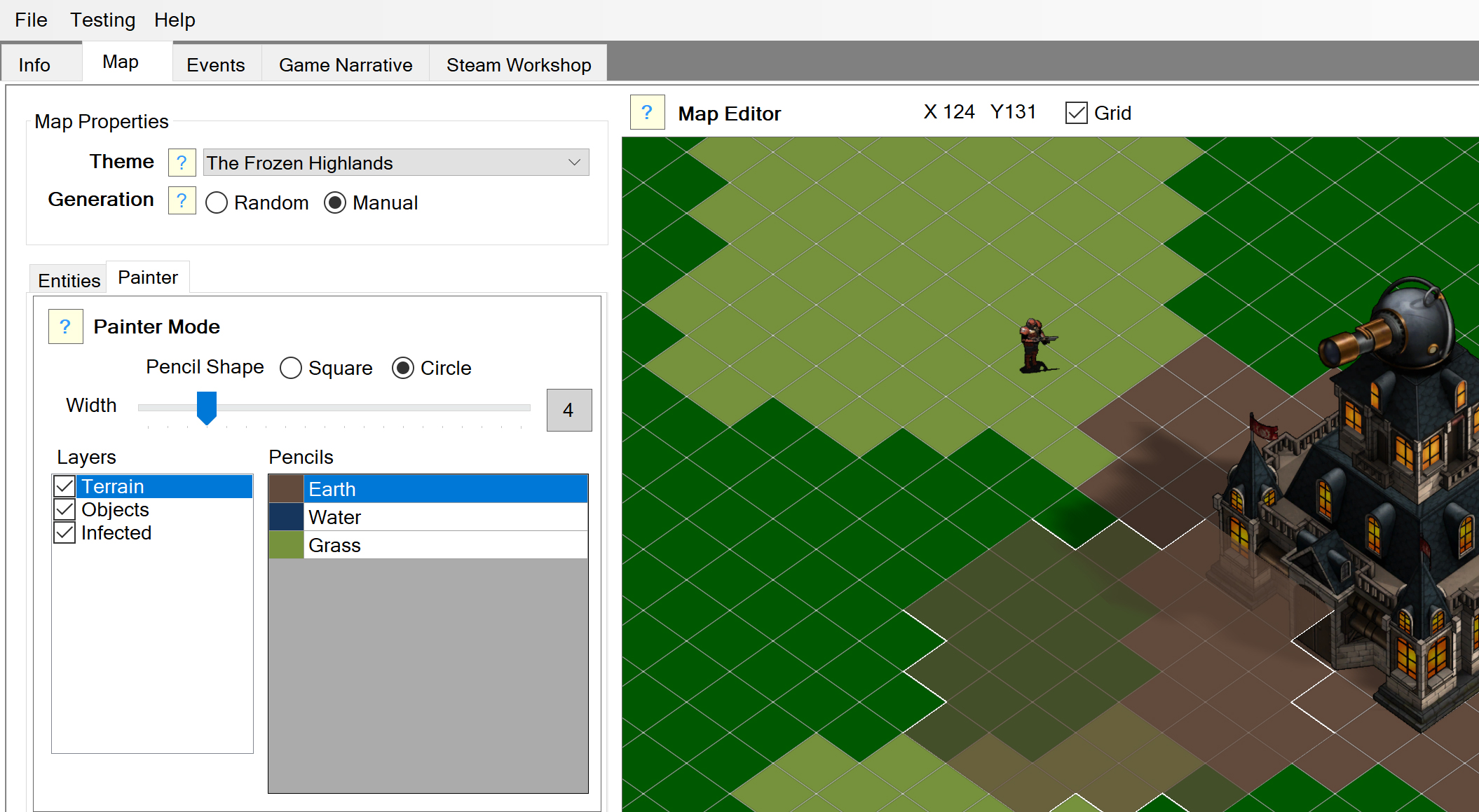This screenshot has width=1479, height=812.
Task: Click the Theme help question mark icon
Action: [x=182, y=163]
